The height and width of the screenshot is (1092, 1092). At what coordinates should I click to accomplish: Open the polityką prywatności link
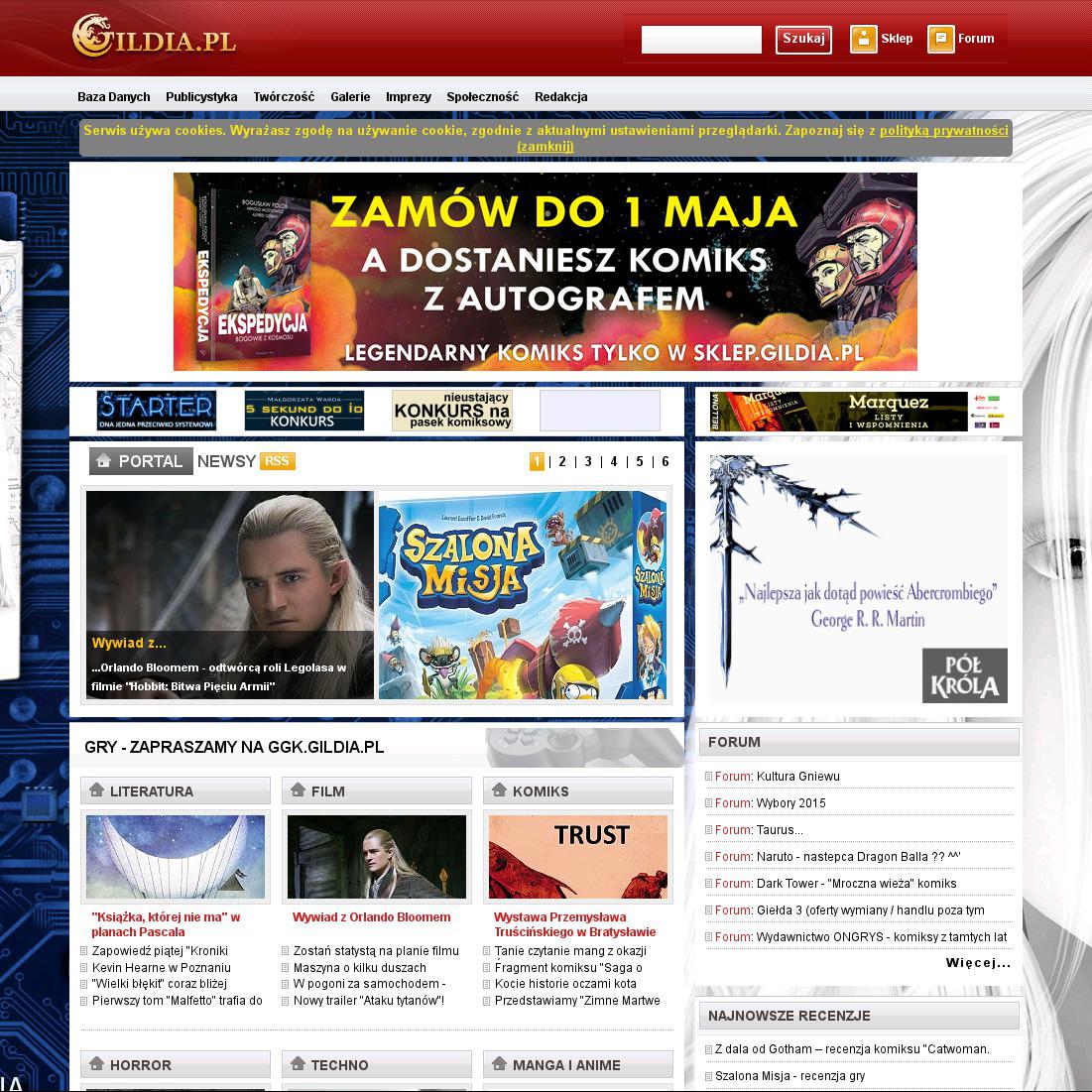[943, 131]
